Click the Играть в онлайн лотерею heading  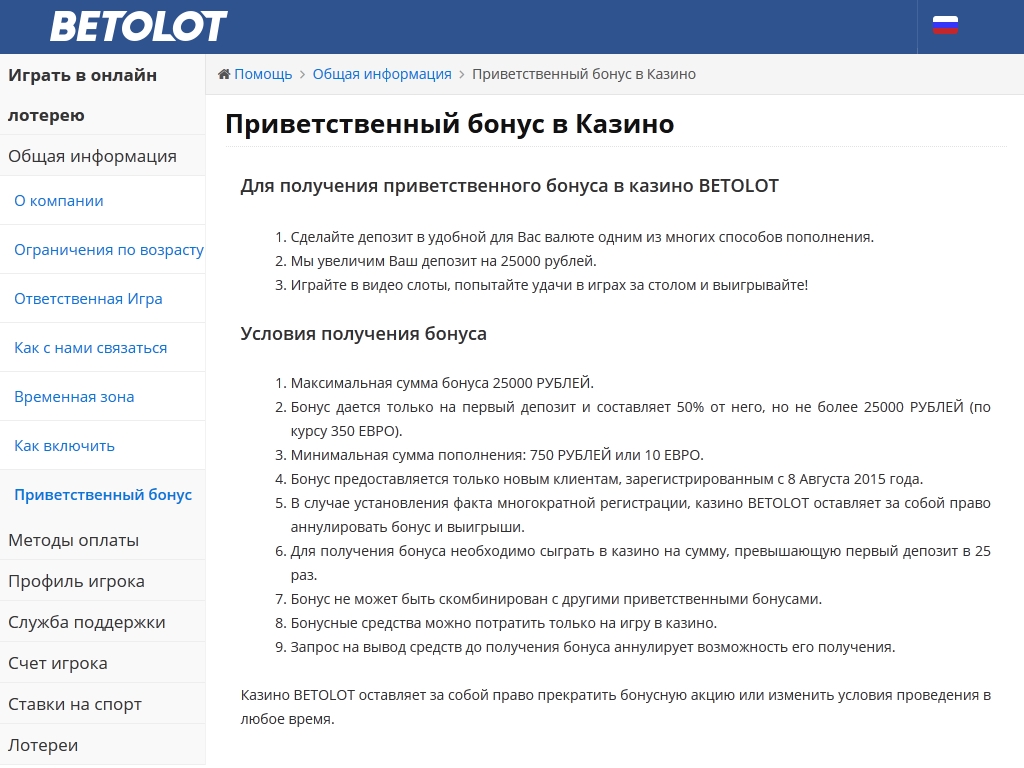coord(82,95)
